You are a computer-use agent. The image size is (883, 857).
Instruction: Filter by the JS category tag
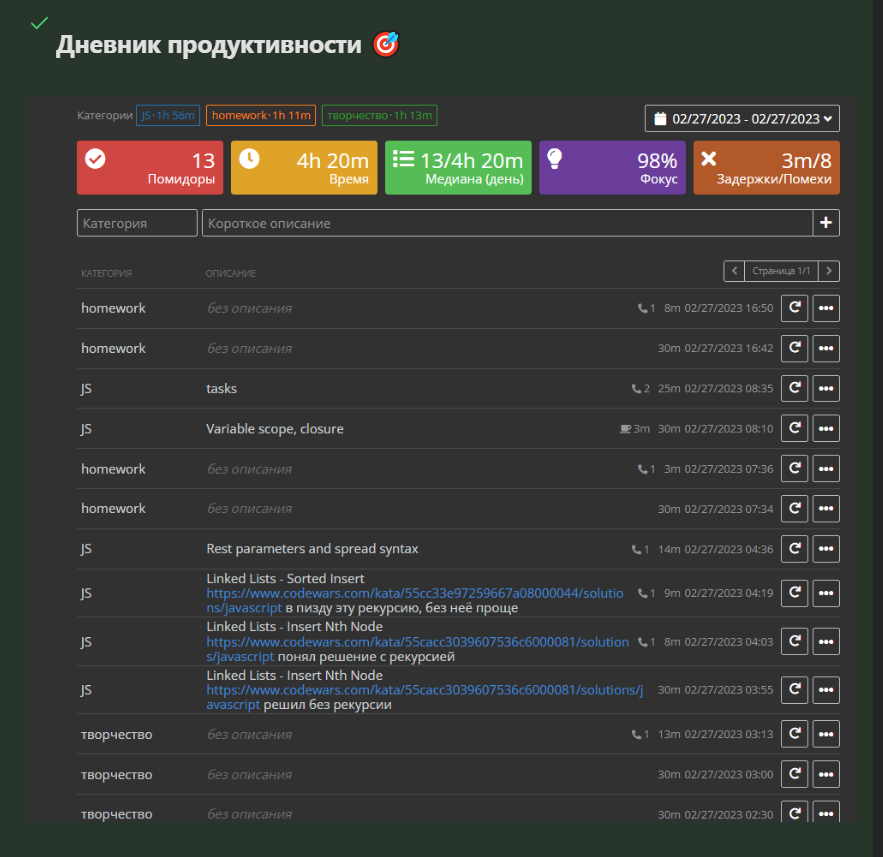(168, 115)
